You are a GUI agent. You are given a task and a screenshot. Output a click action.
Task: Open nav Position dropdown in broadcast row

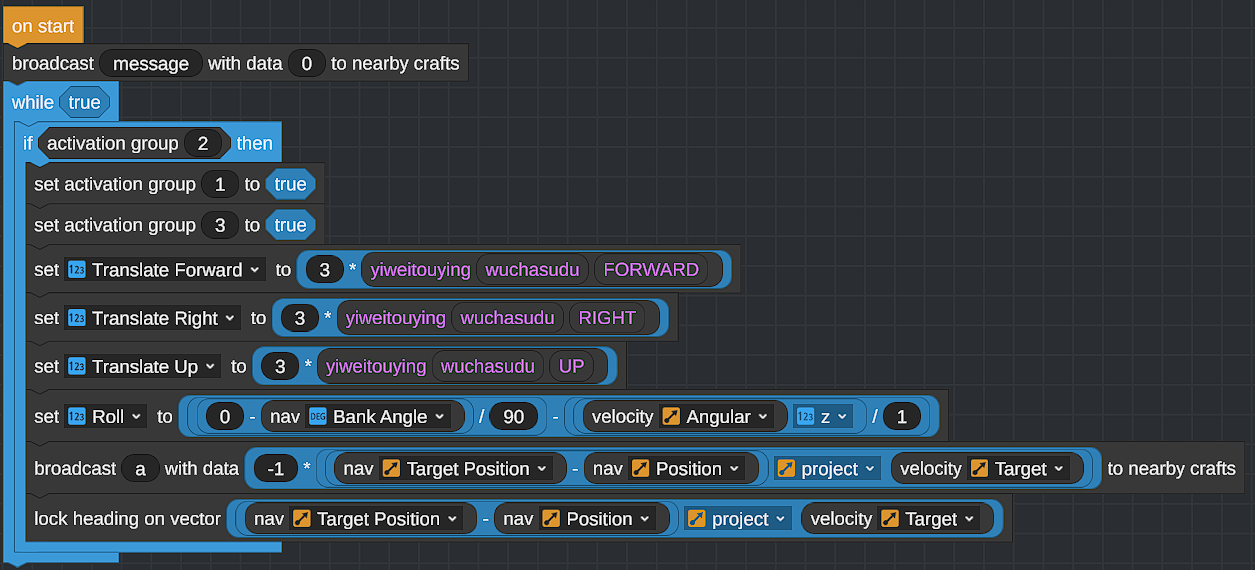tap(687, 469)
